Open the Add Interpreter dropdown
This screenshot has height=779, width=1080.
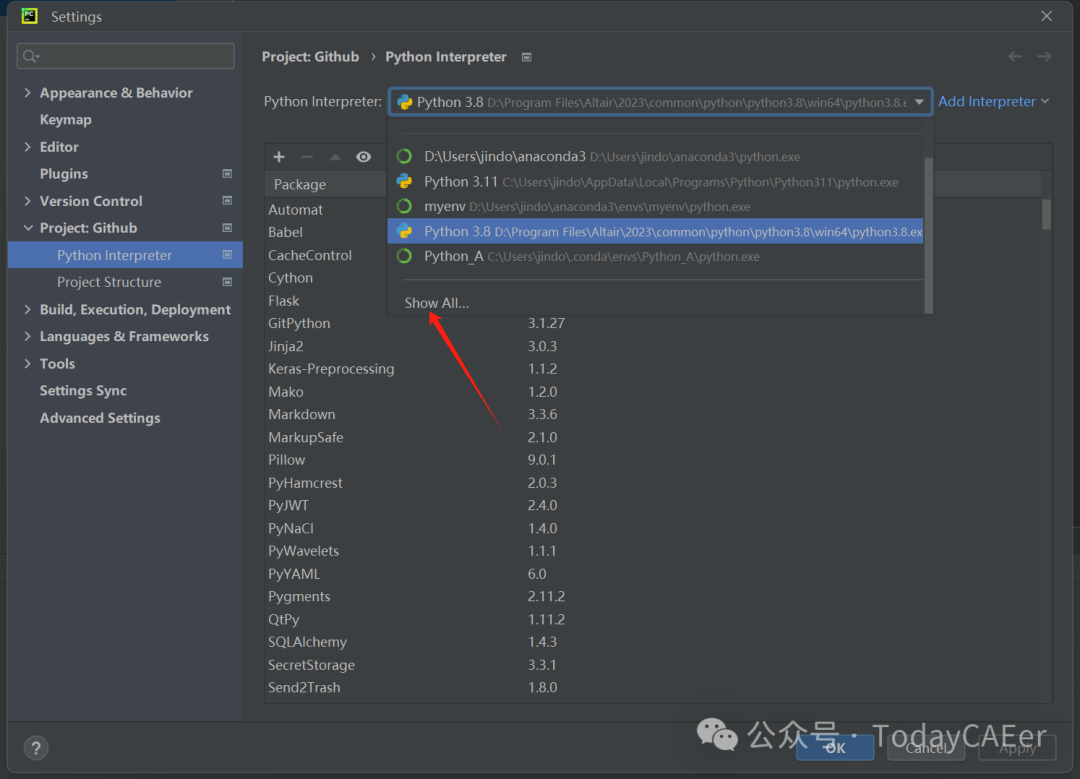(x=993, y=101)
